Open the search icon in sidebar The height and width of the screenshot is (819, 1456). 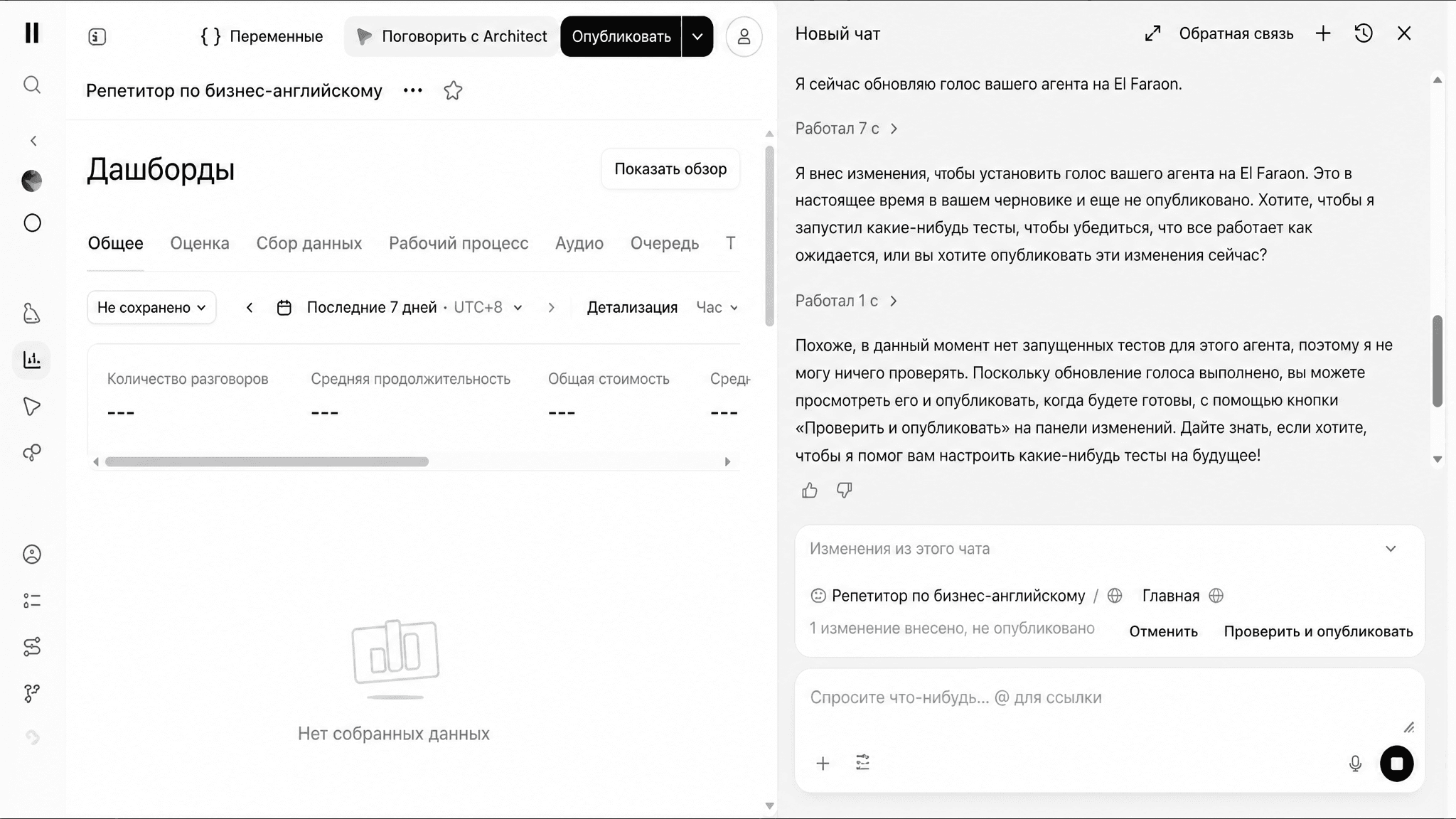click(x=32, y=85)
